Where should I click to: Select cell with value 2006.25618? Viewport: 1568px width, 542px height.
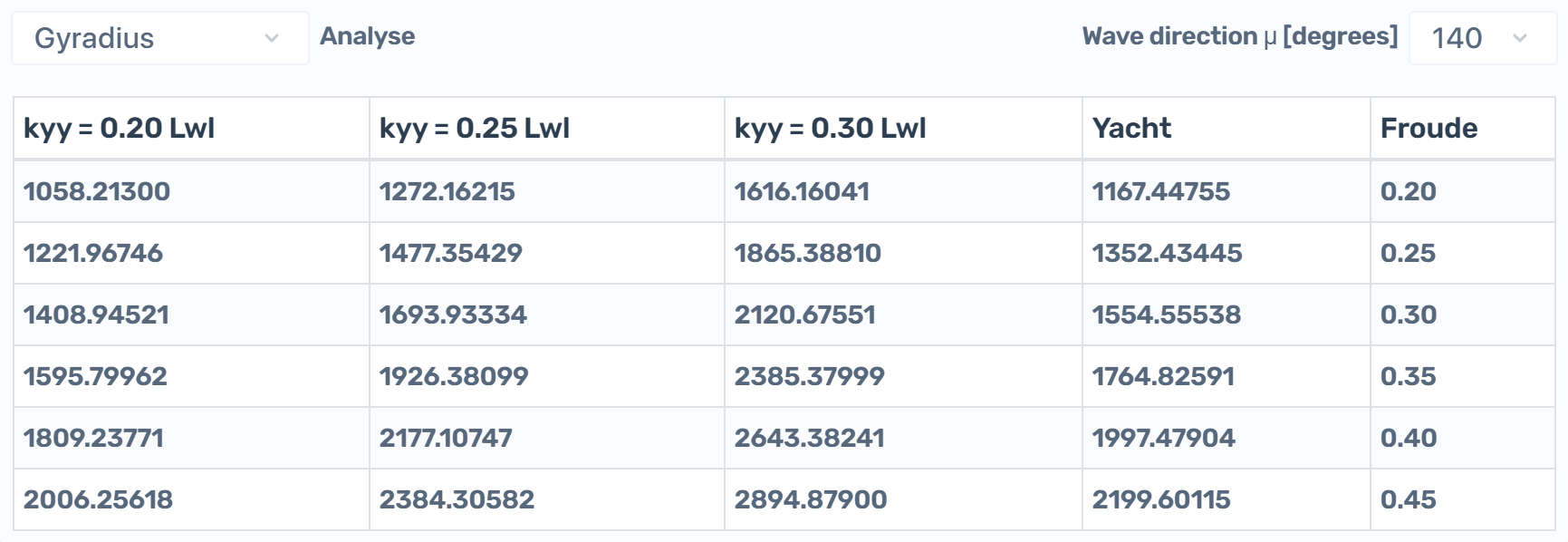(191, 499)
